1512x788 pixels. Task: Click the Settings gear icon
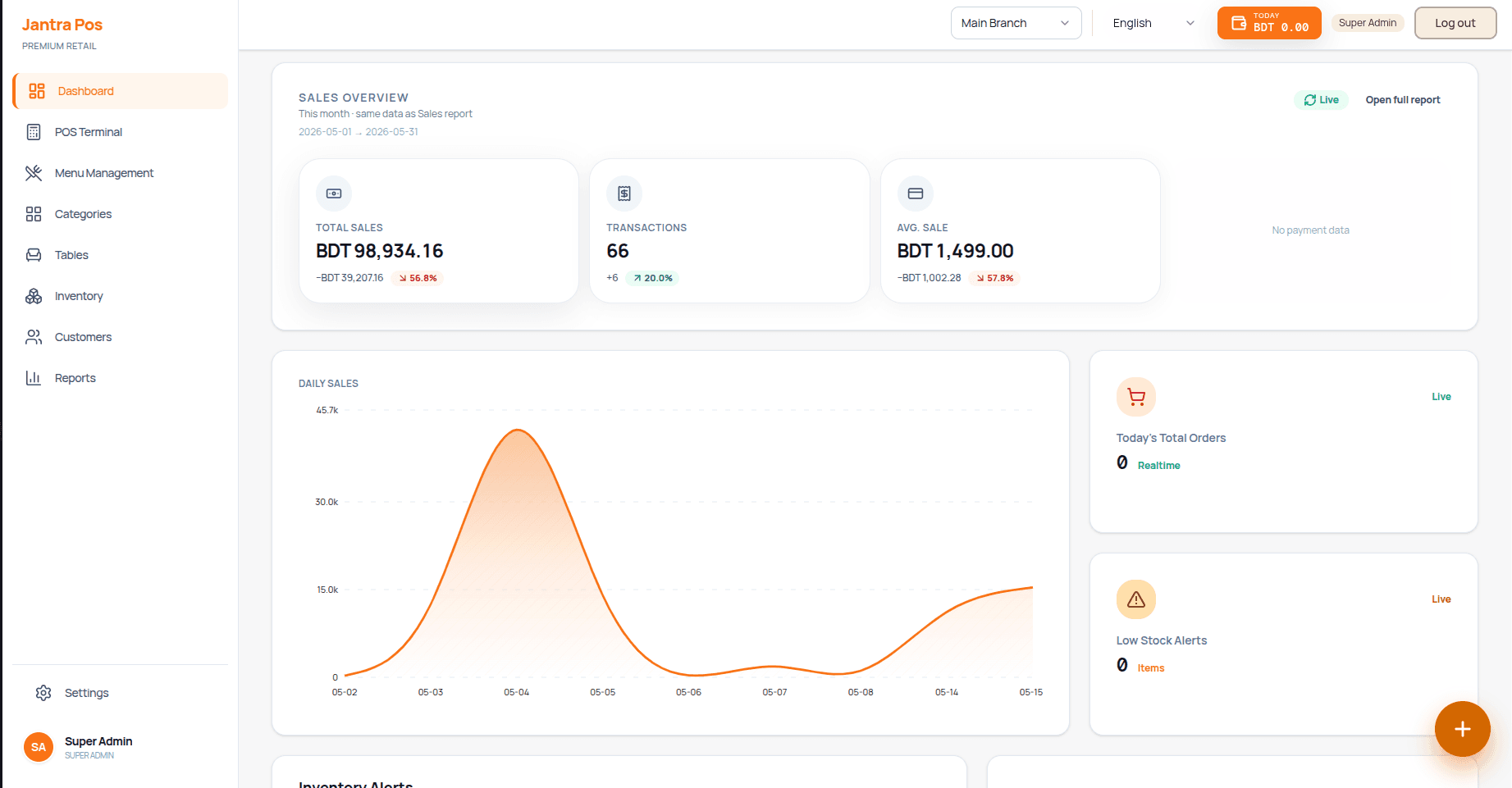pyautogui.click(x=43, y=693)
